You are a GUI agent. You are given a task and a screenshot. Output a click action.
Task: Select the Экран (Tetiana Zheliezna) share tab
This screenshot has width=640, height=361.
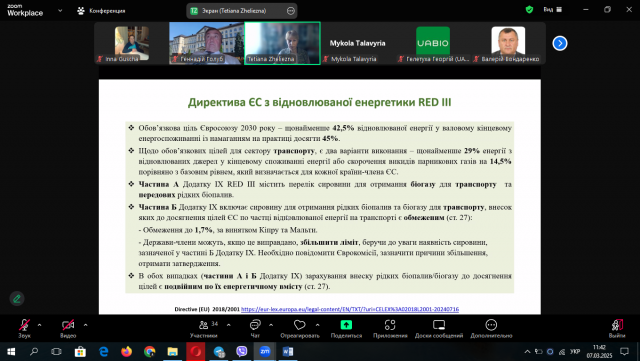point(241,11)
